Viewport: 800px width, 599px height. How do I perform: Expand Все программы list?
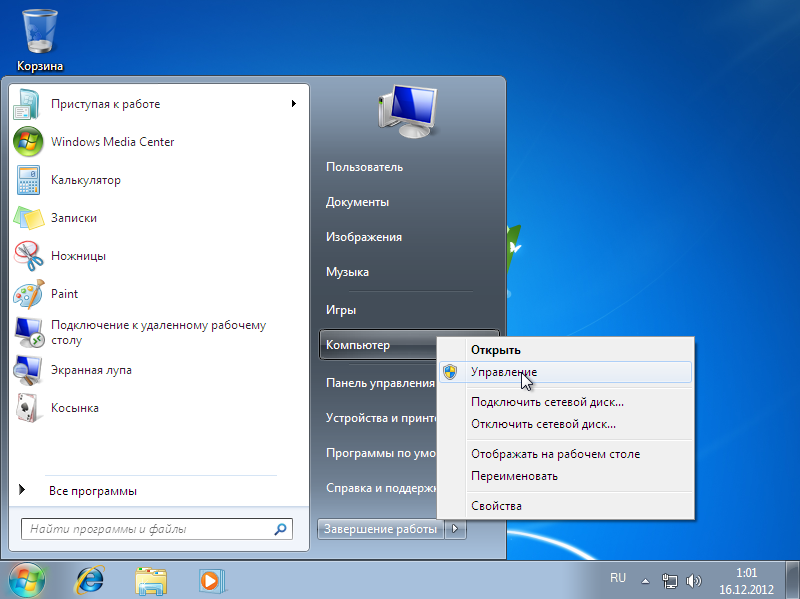click(x=92, y=491)
